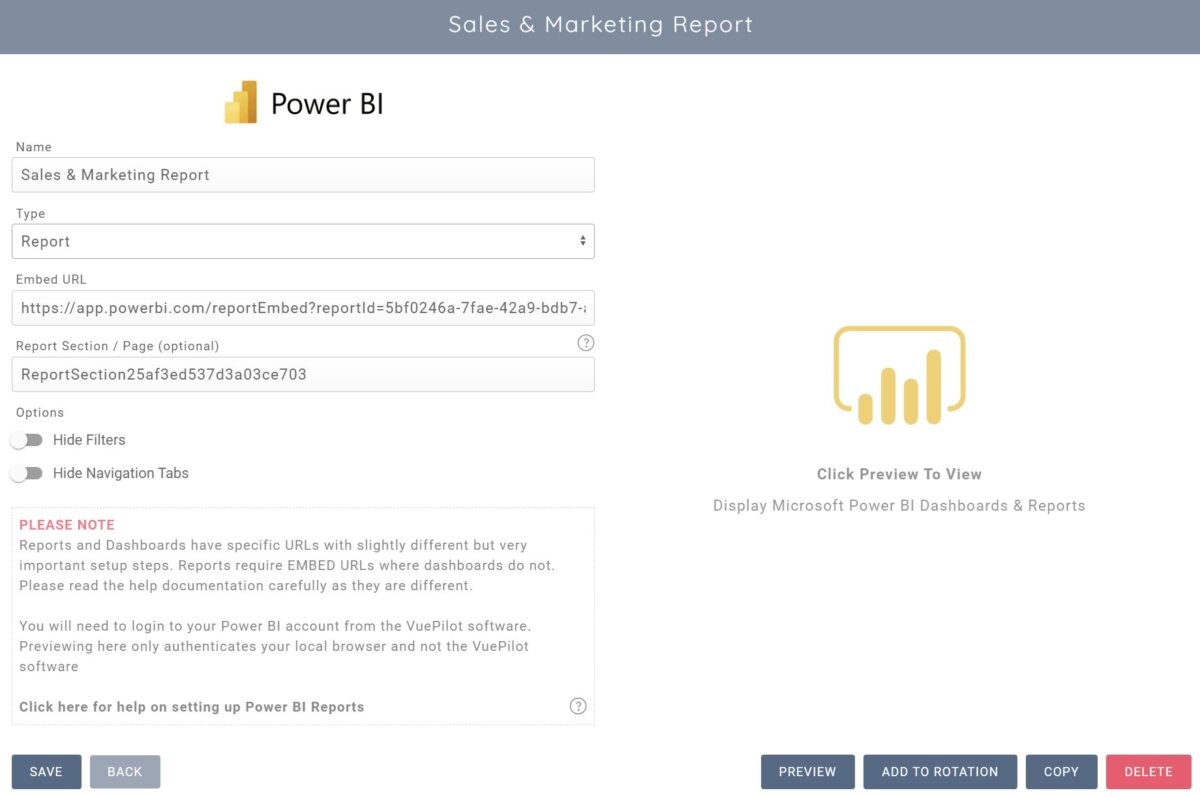Screen dimensions: 1200x797
Task: Click the Type dropdown stepper arrows
Action: click(x=583, y=241)
